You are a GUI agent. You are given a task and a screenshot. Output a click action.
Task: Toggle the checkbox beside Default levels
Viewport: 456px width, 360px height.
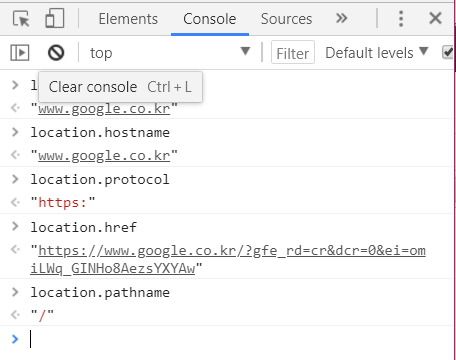pyautogui.click(x=448, y=53)
